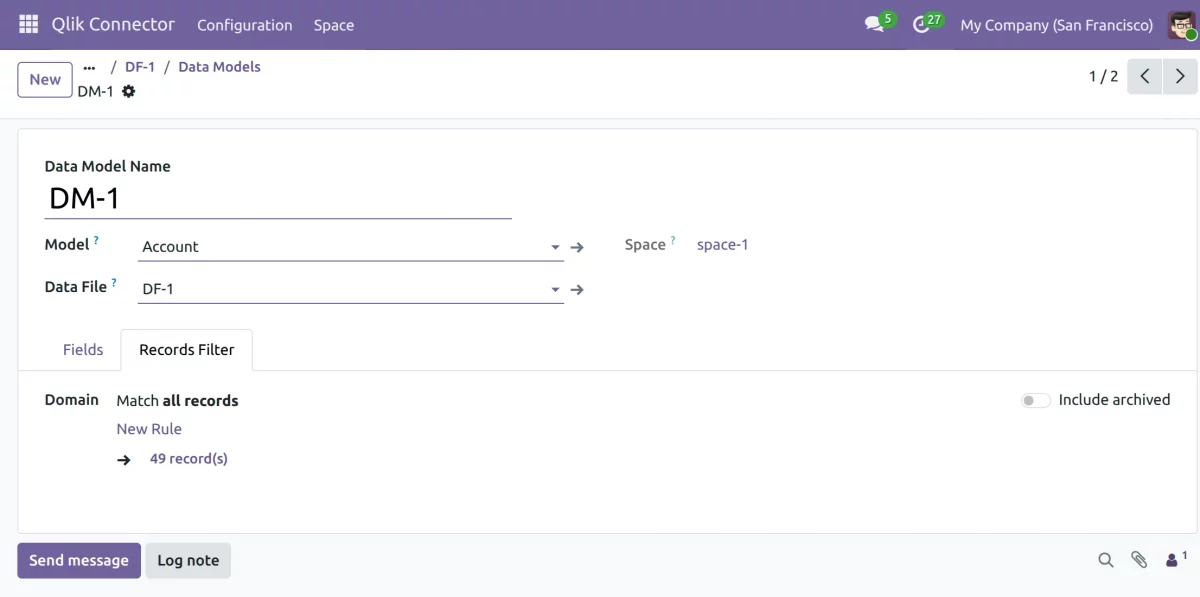Image resolution: width=1200 pixels, height=597 pixels.
Task: Toggle the Include archived switch
Action: point(1035,400)
